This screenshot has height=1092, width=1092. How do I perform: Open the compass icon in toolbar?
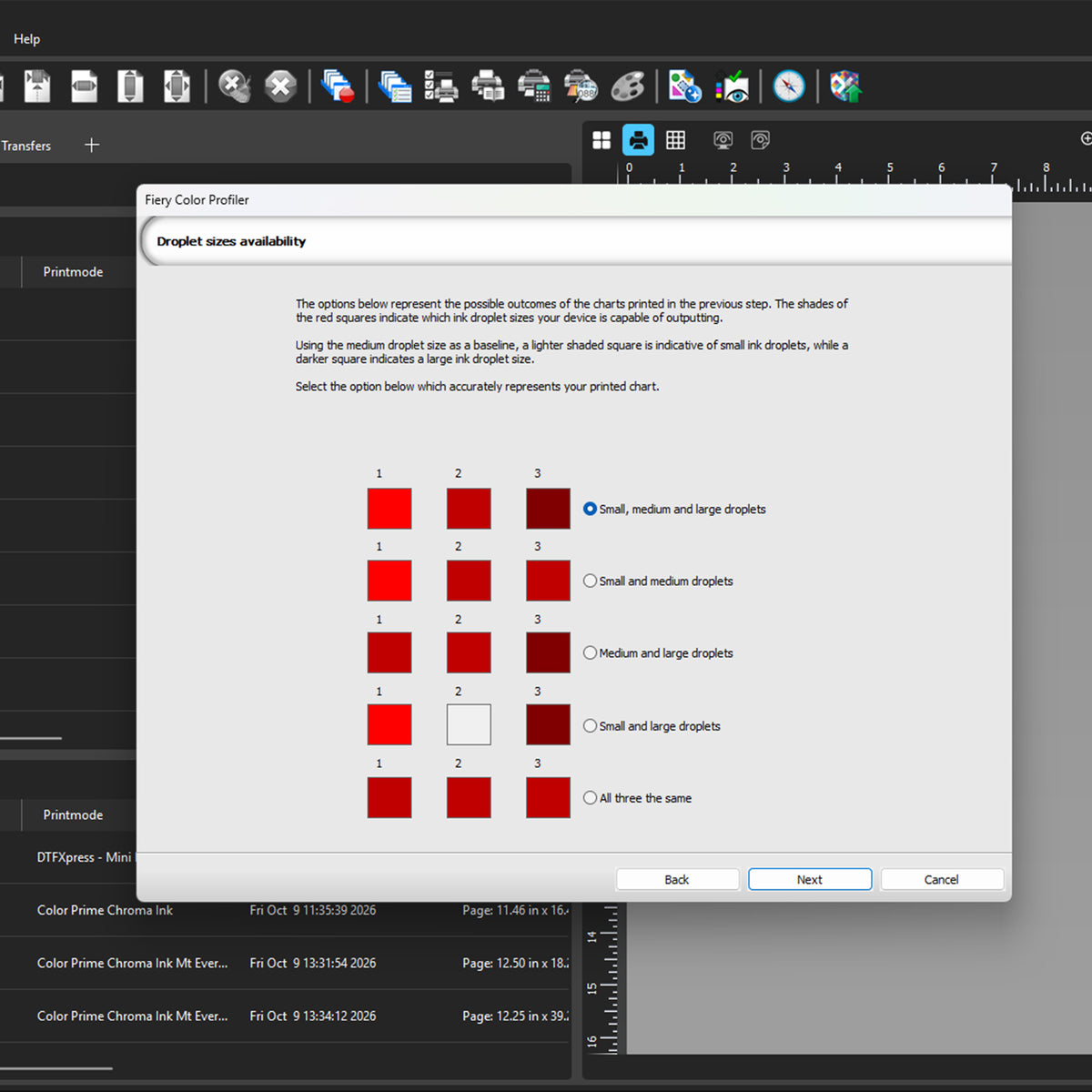(x=789, y=86)
